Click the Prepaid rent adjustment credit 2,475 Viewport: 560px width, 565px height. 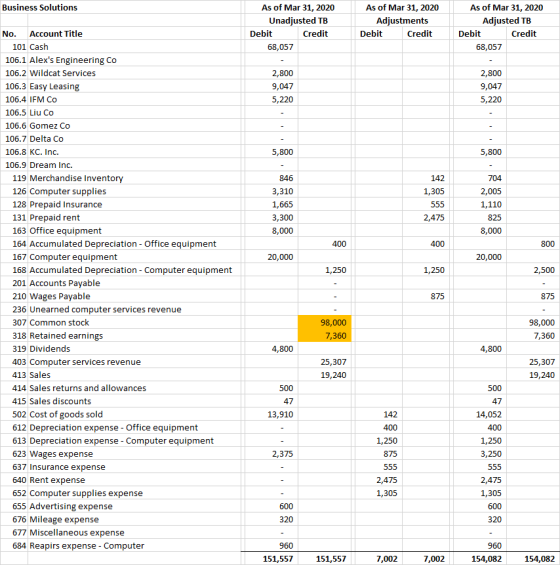(434, 218)
